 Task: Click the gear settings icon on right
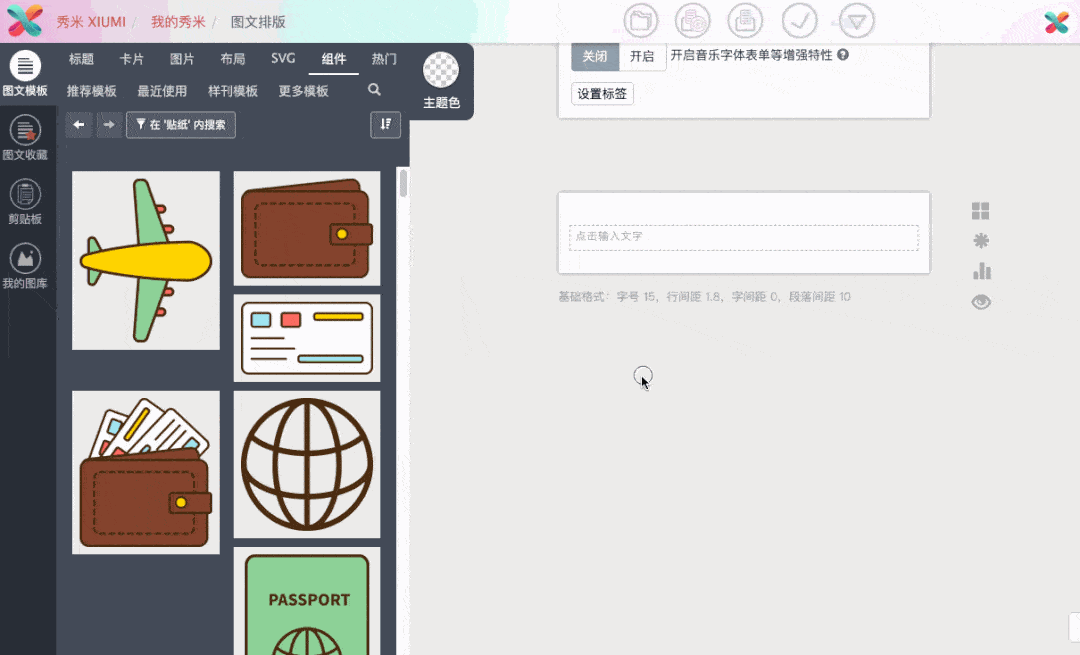click(x=981, y=240)
